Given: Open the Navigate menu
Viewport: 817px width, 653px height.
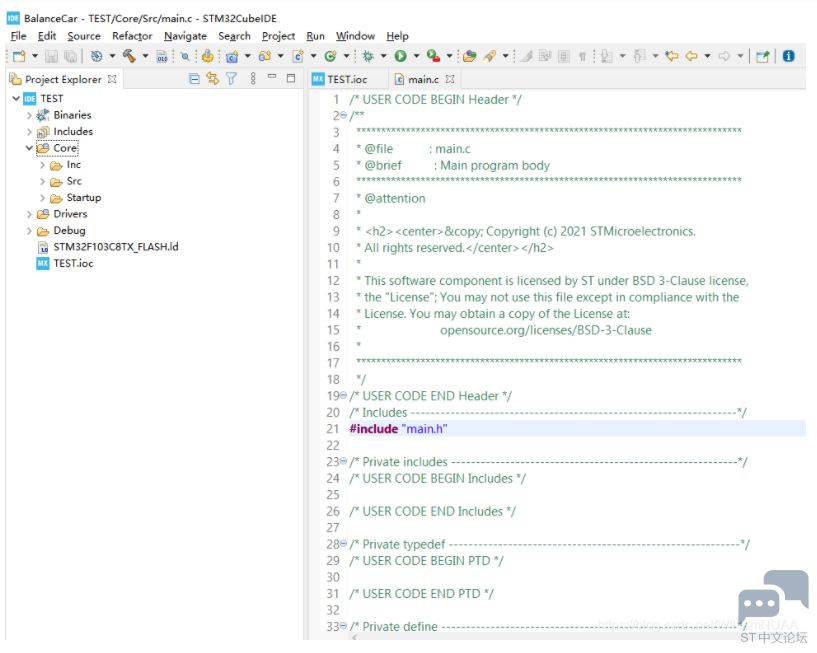Looking at the screenshot, I should (185, 36).
